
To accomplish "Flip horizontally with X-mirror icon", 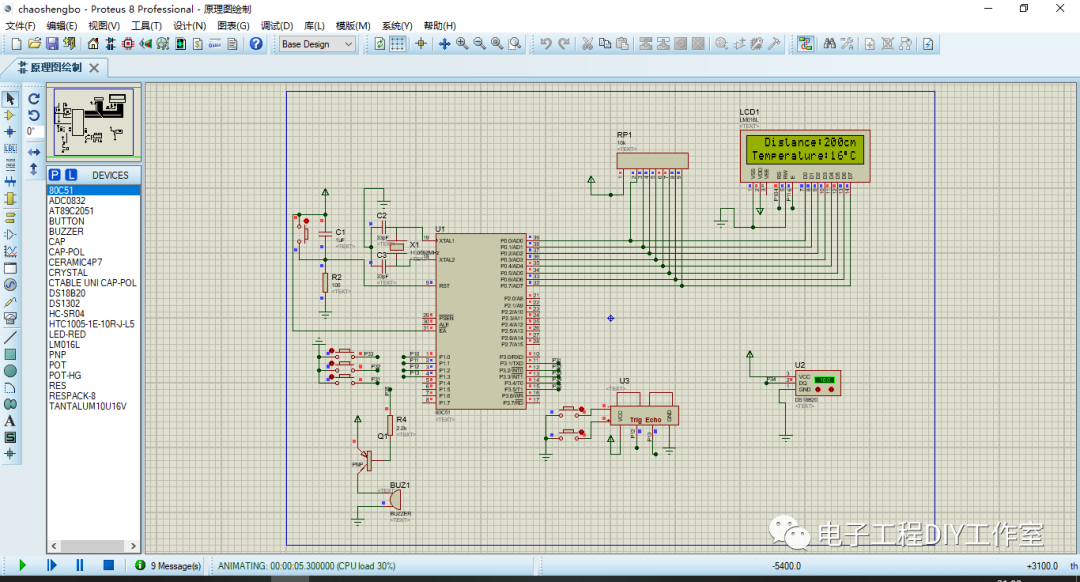I will (x=34, y=152).
